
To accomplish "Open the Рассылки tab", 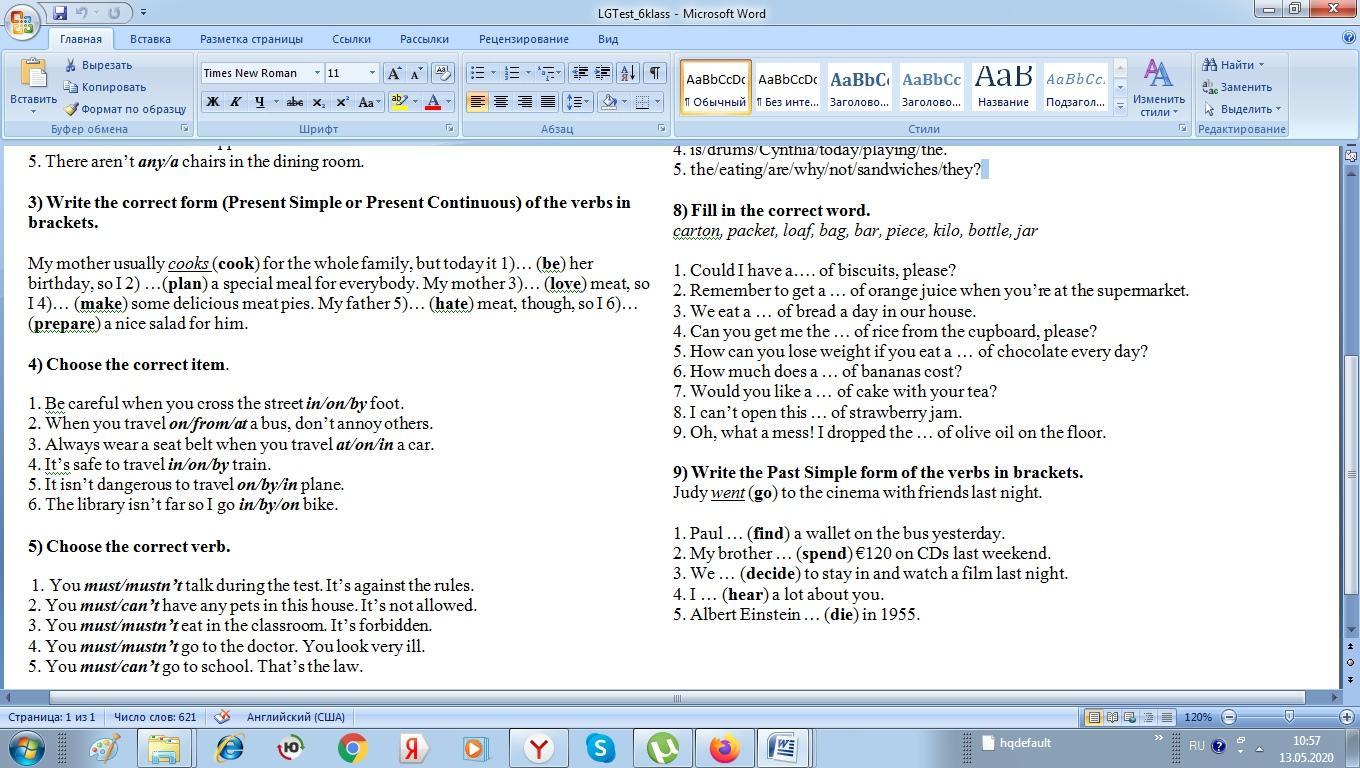I will tap(424, 39).
